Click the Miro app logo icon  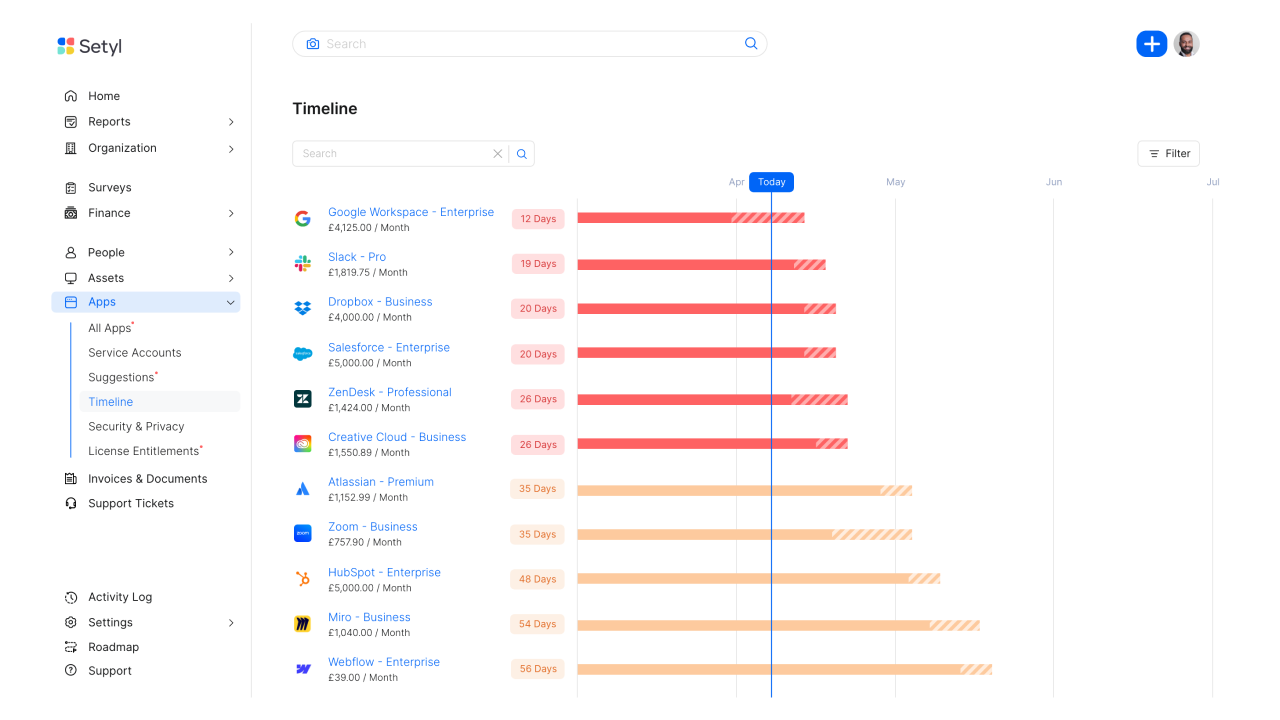pos(302,624)
